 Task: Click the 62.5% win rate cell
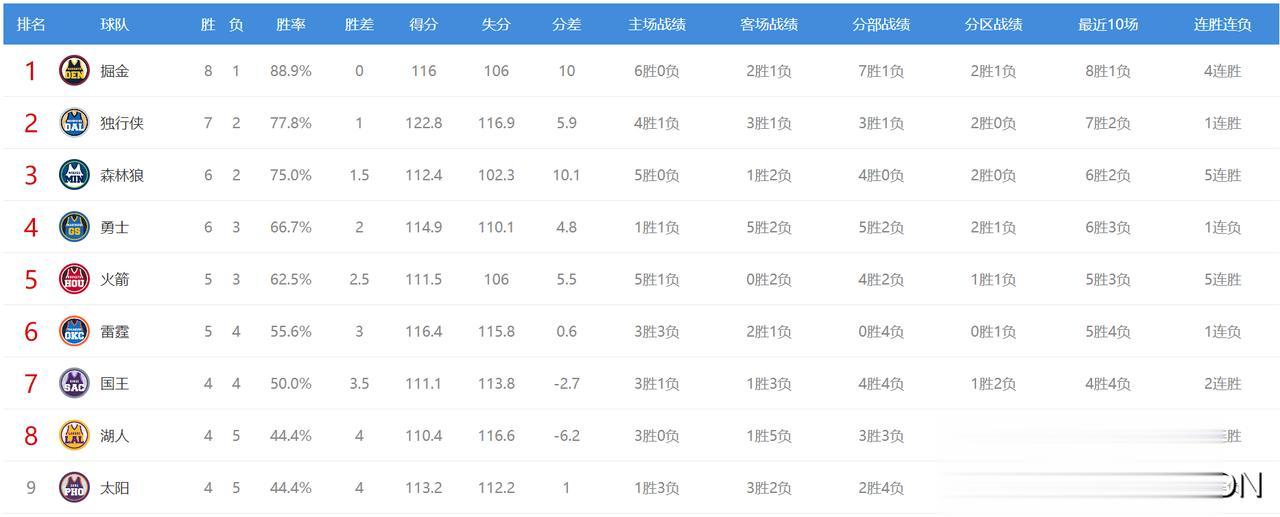[x=291, y=279]
